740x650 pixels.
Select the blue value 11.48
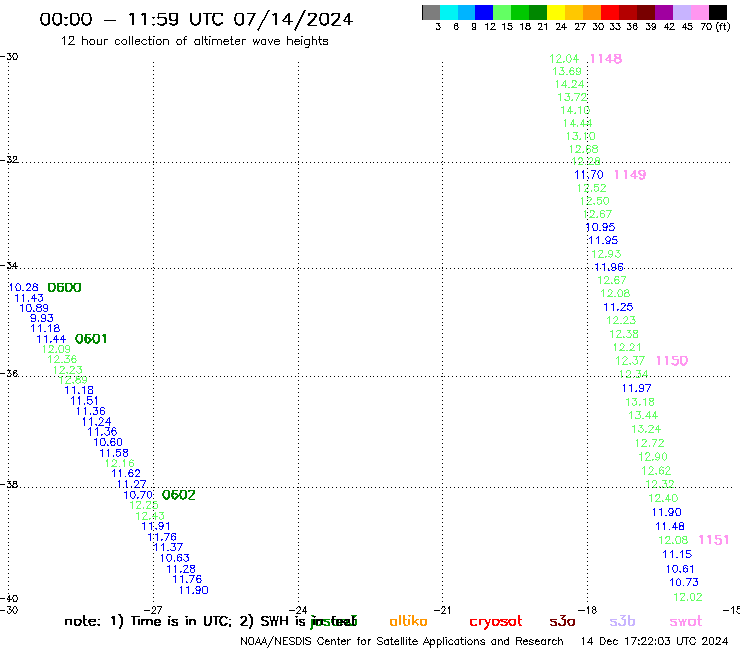click(670, 526)
